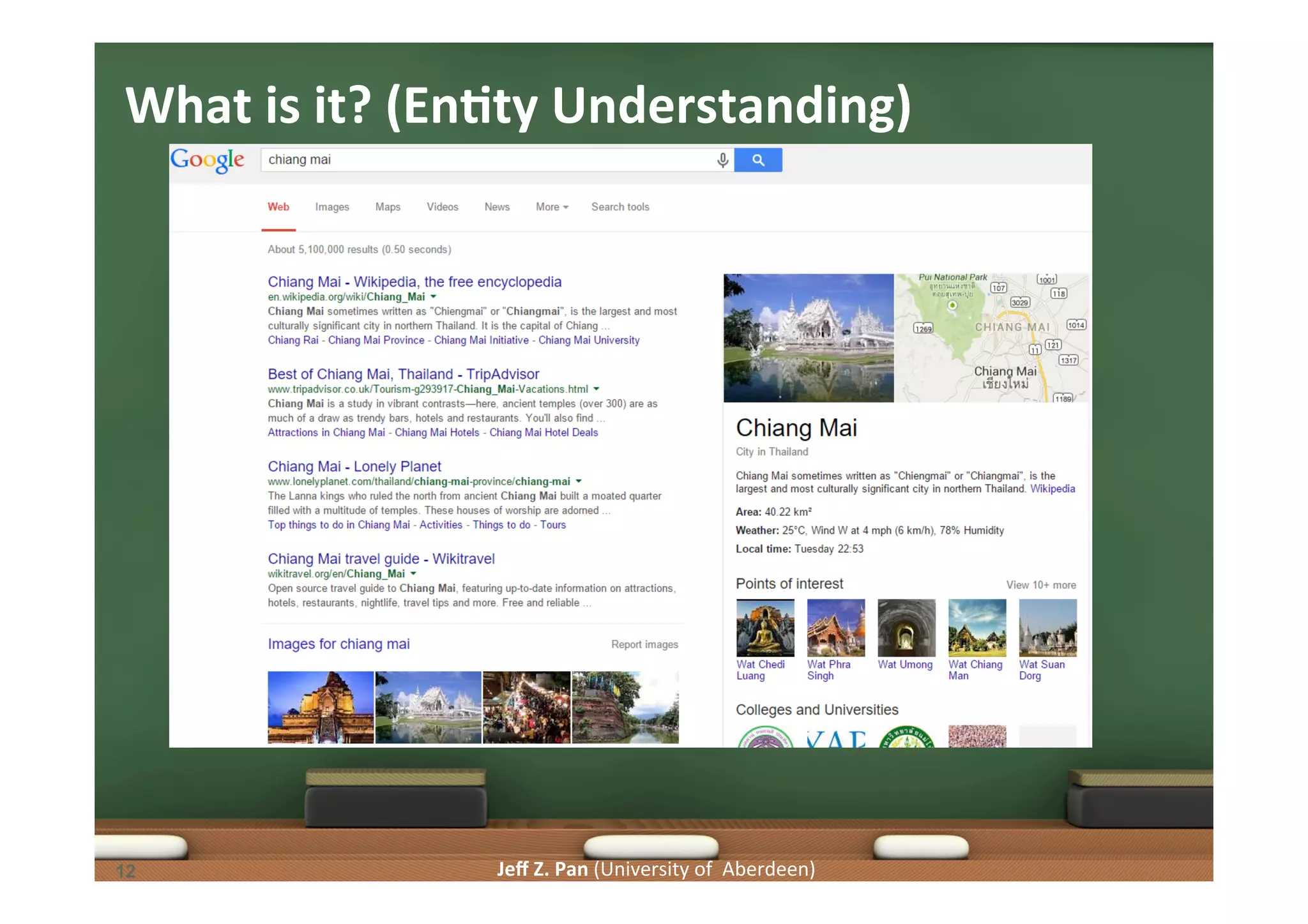Open Chiang Mai Hotel Deals sitelink
Screen dimensions: 1308x924
(x=544, y=432)
